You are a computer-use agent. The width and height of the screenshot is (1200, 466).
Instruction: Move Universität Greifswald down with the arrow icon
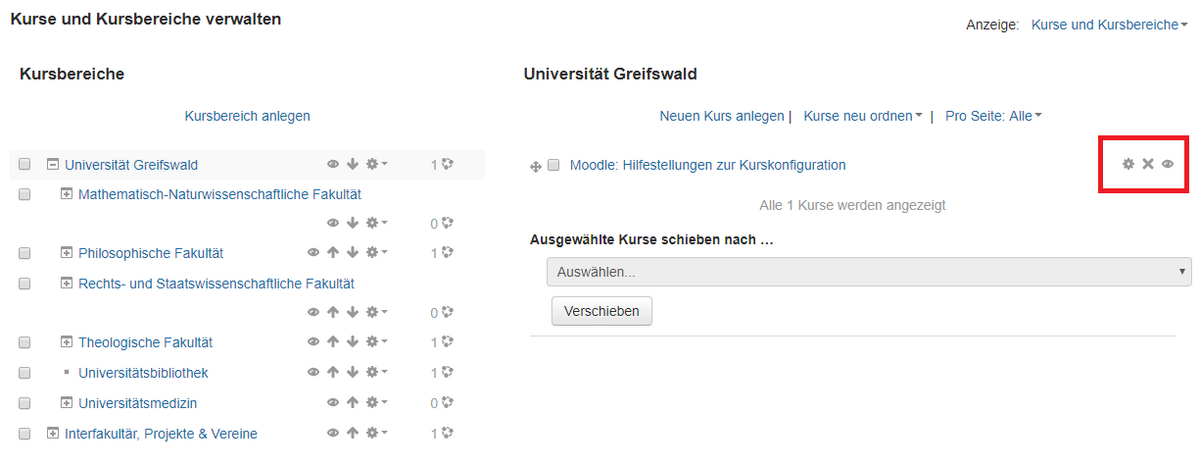click(352, 164)
